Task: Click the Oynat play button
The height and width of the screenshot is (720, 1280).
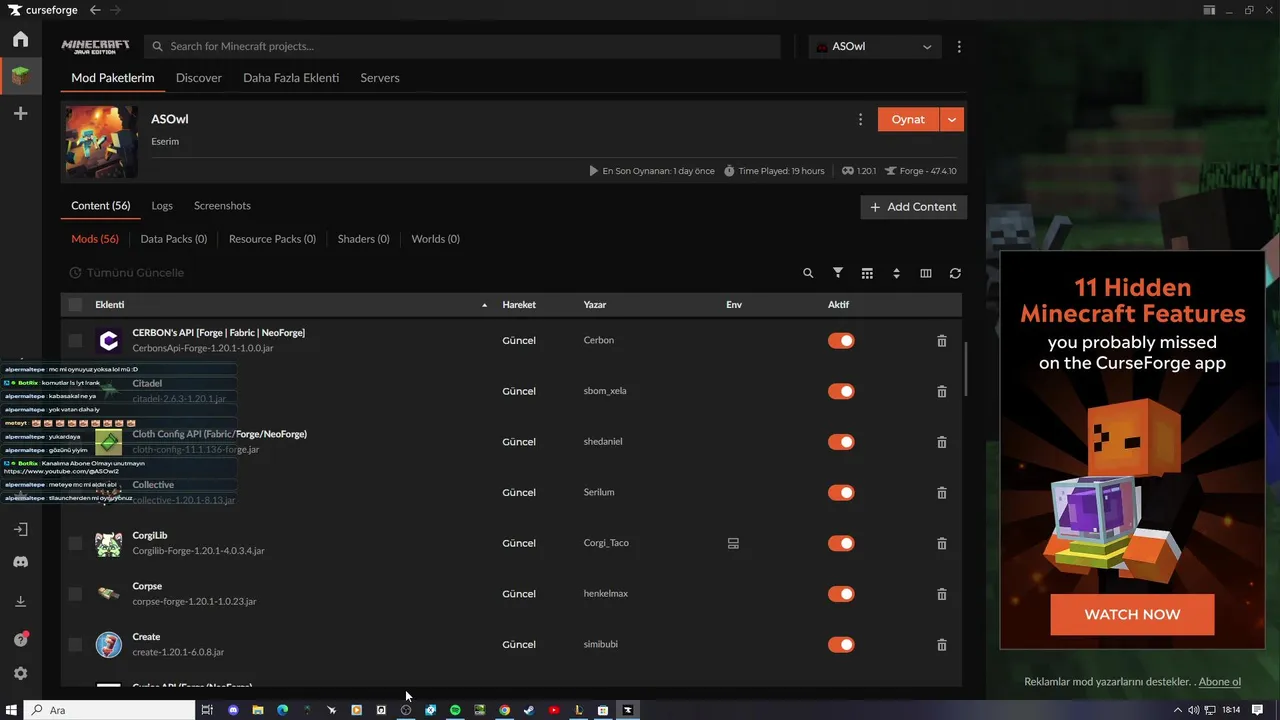Action: click(x=908, y=119)
